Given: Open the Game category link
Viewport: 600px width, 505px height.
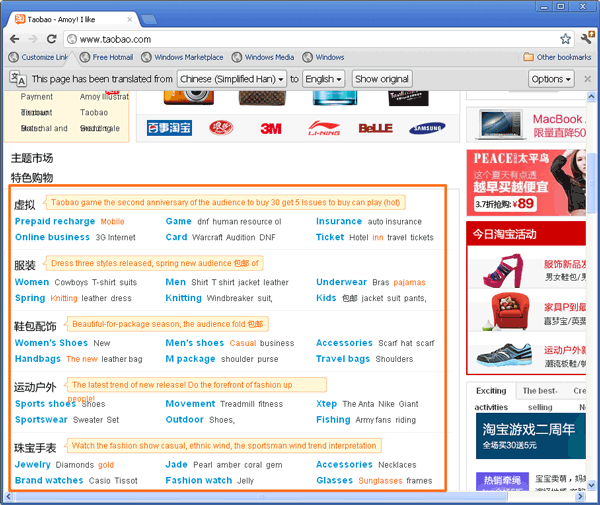Looking at the screenshot, I should tap(178, 221).
